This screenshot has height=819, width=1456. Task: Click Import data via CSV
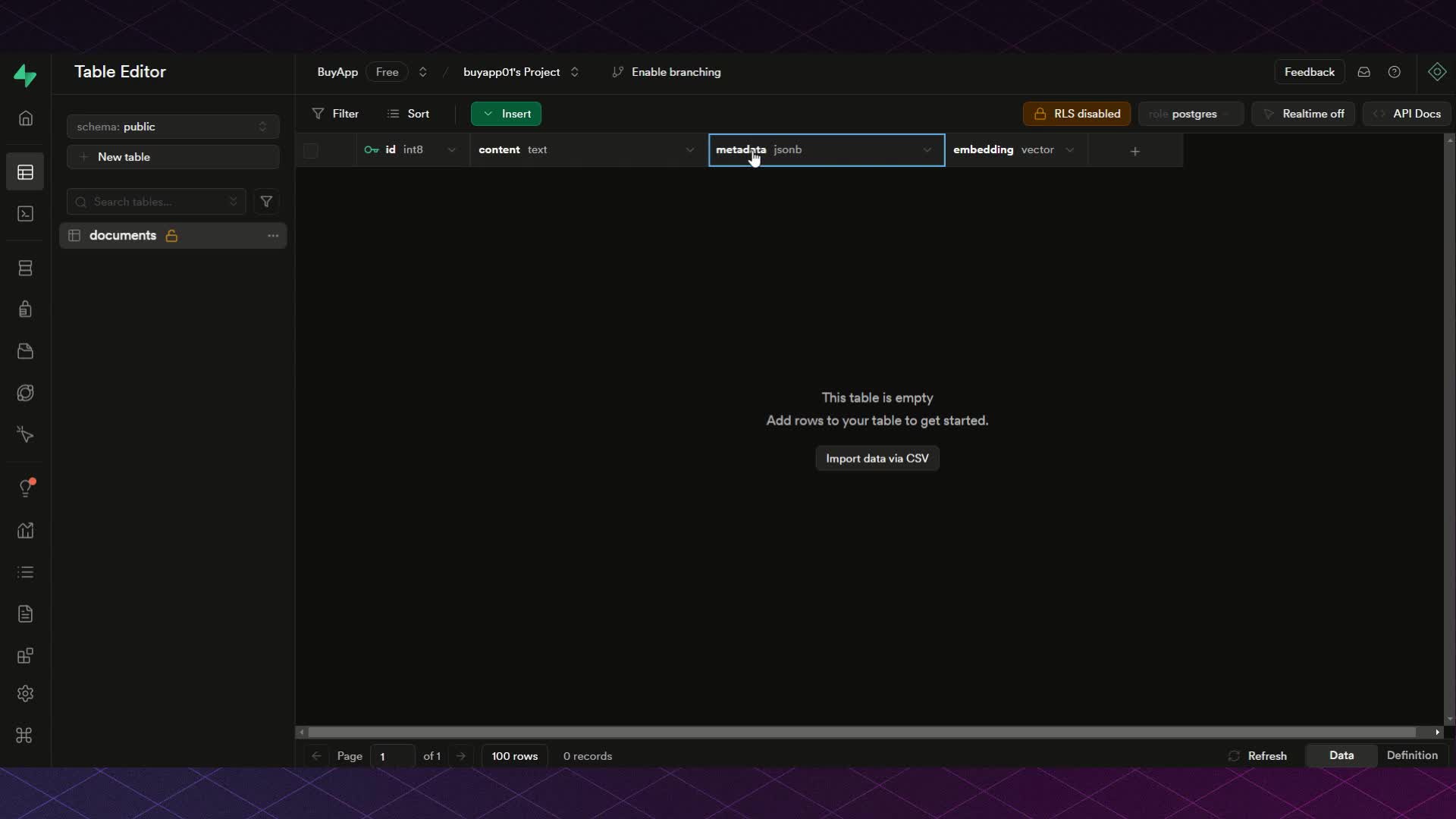coord(877,459)
